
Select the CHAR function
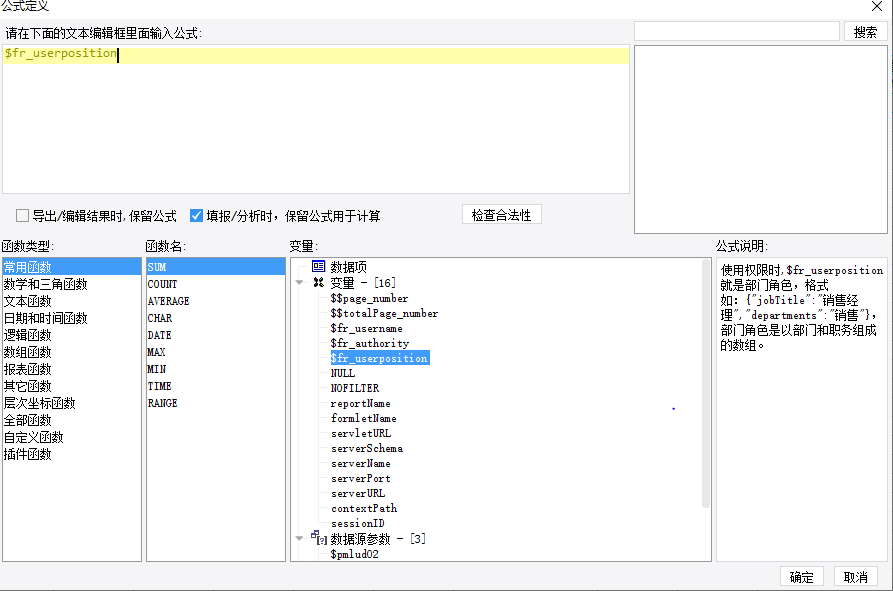point(216,318)
